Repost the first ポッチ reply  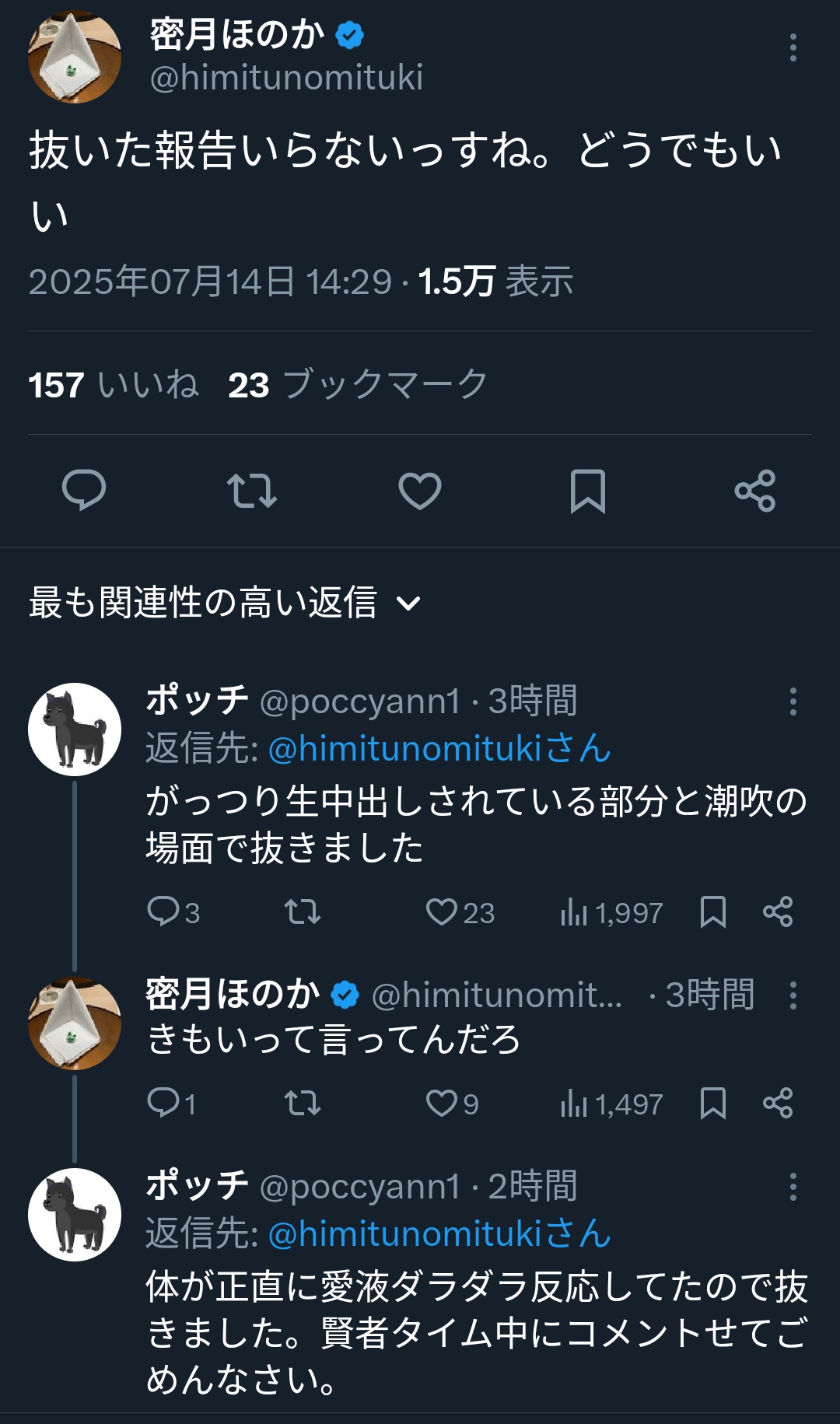(x=302, y=911)
